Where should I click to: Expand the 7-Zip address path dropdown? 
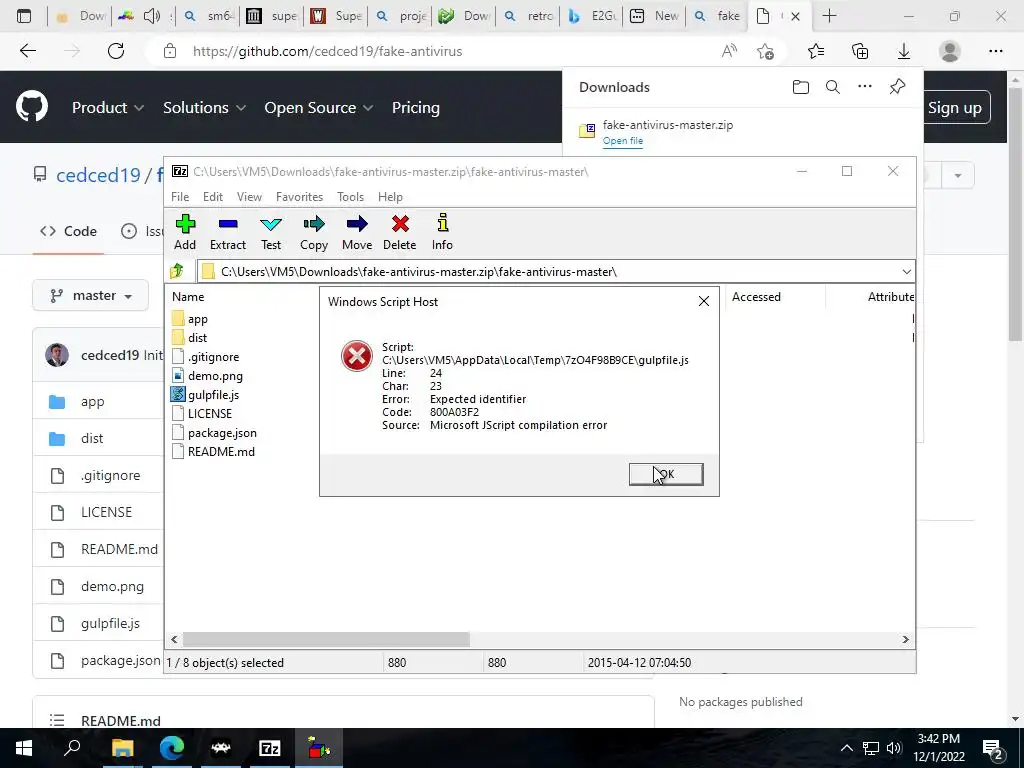pyautogui.click(x=906, y=272)
